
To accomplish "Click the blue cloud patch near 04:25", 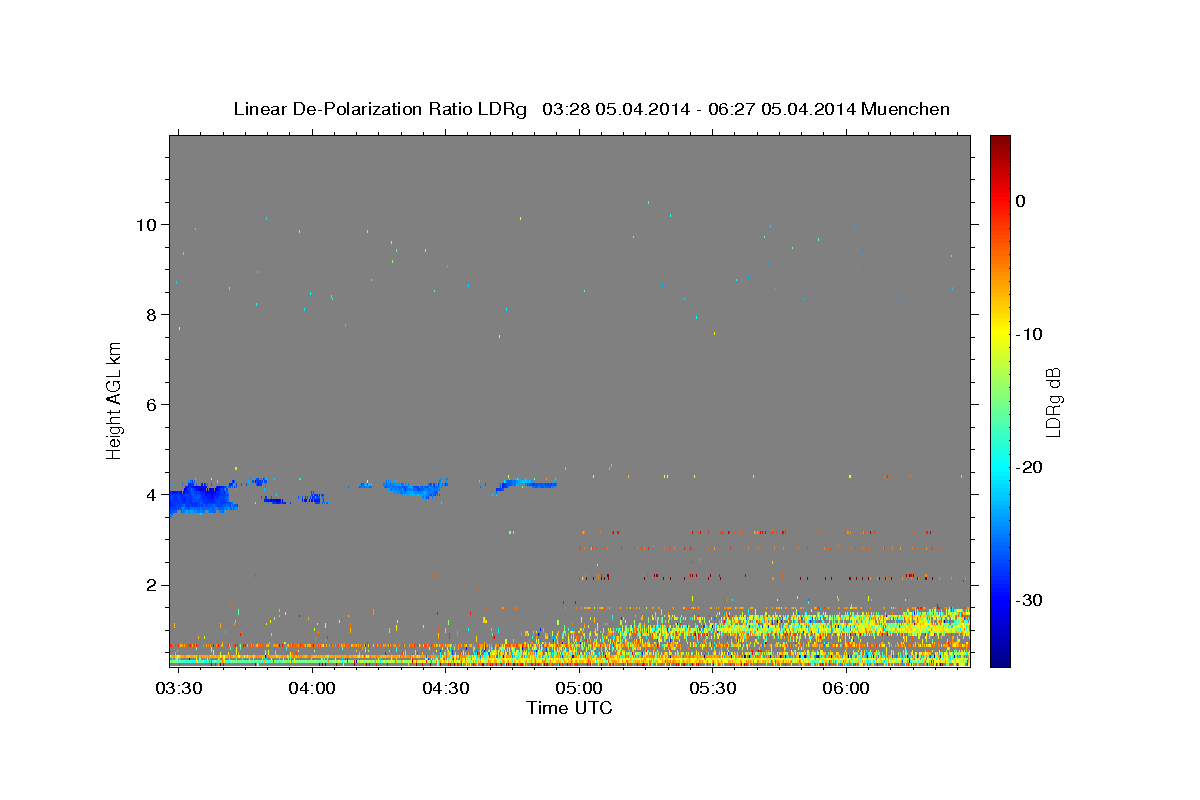I will click(x=413, y=488).
